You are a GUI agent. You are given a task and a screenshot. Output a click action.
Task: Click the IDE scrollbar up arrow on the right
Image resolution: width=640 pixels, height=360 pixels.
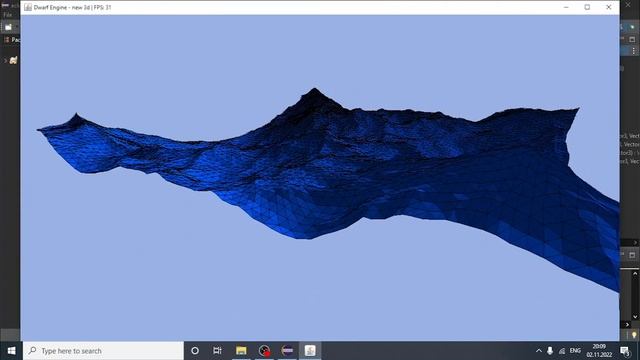click(635, 274)
